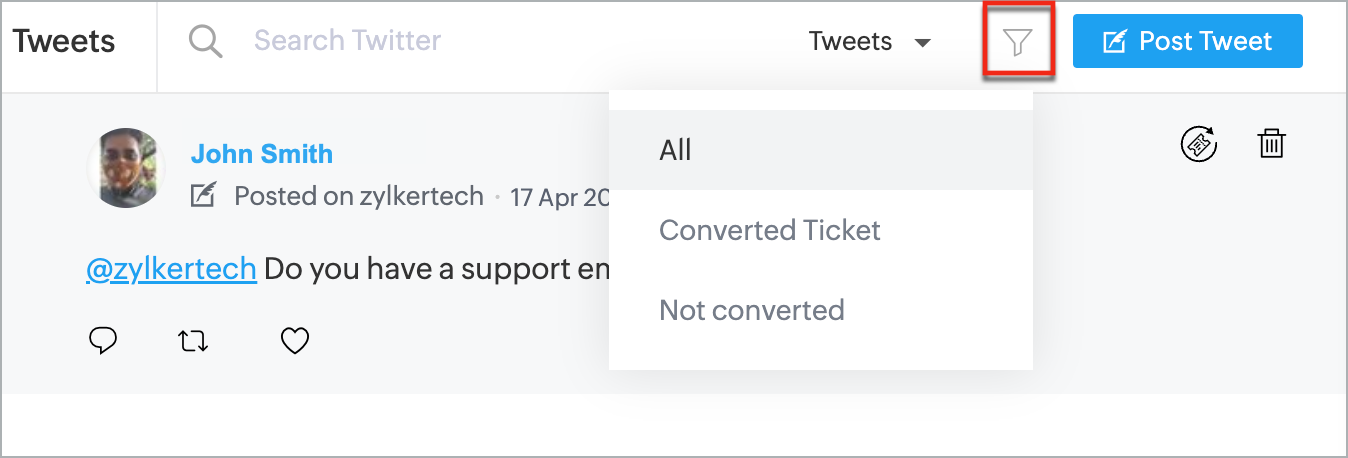Screen dimensions: 1348x458
Task: Click the magnifying glass search icon
Action: click(x=205, y=41)
